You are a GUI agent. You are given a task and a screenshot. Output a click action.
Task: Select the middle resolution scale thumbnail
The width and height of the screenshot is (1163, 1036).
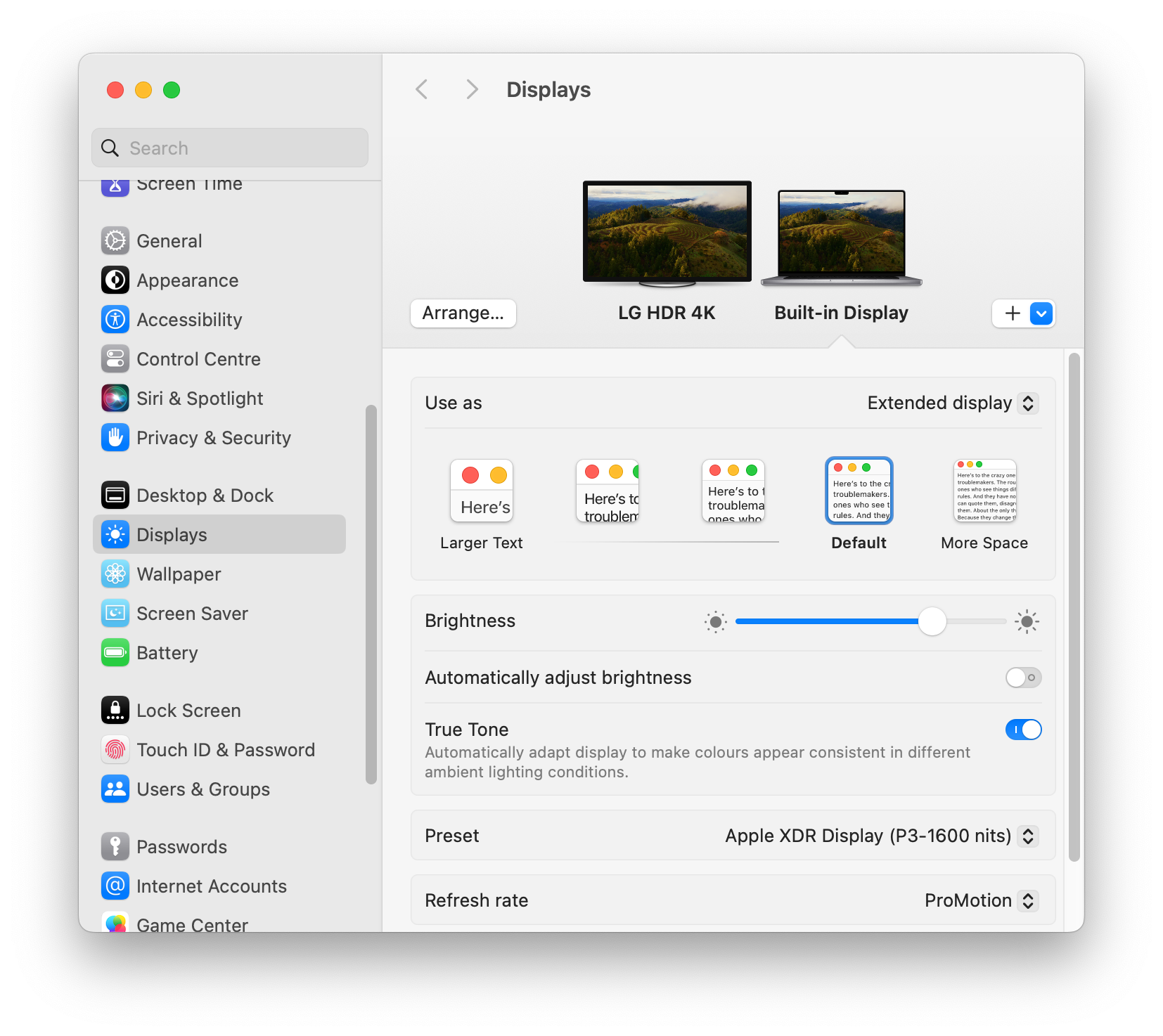[x=733, y=491]
